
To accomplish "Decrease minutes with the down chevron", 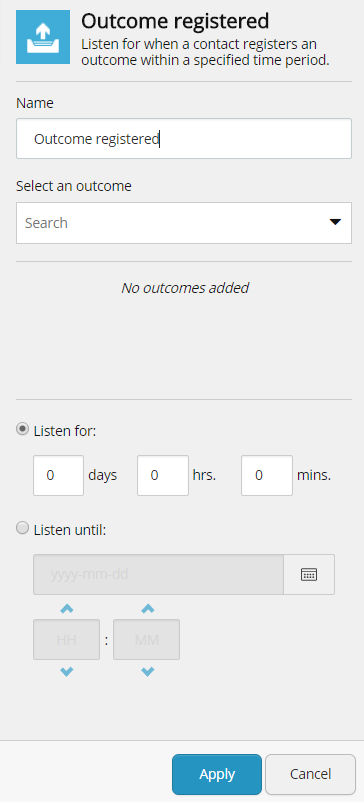I will click(x=147, y=672).
